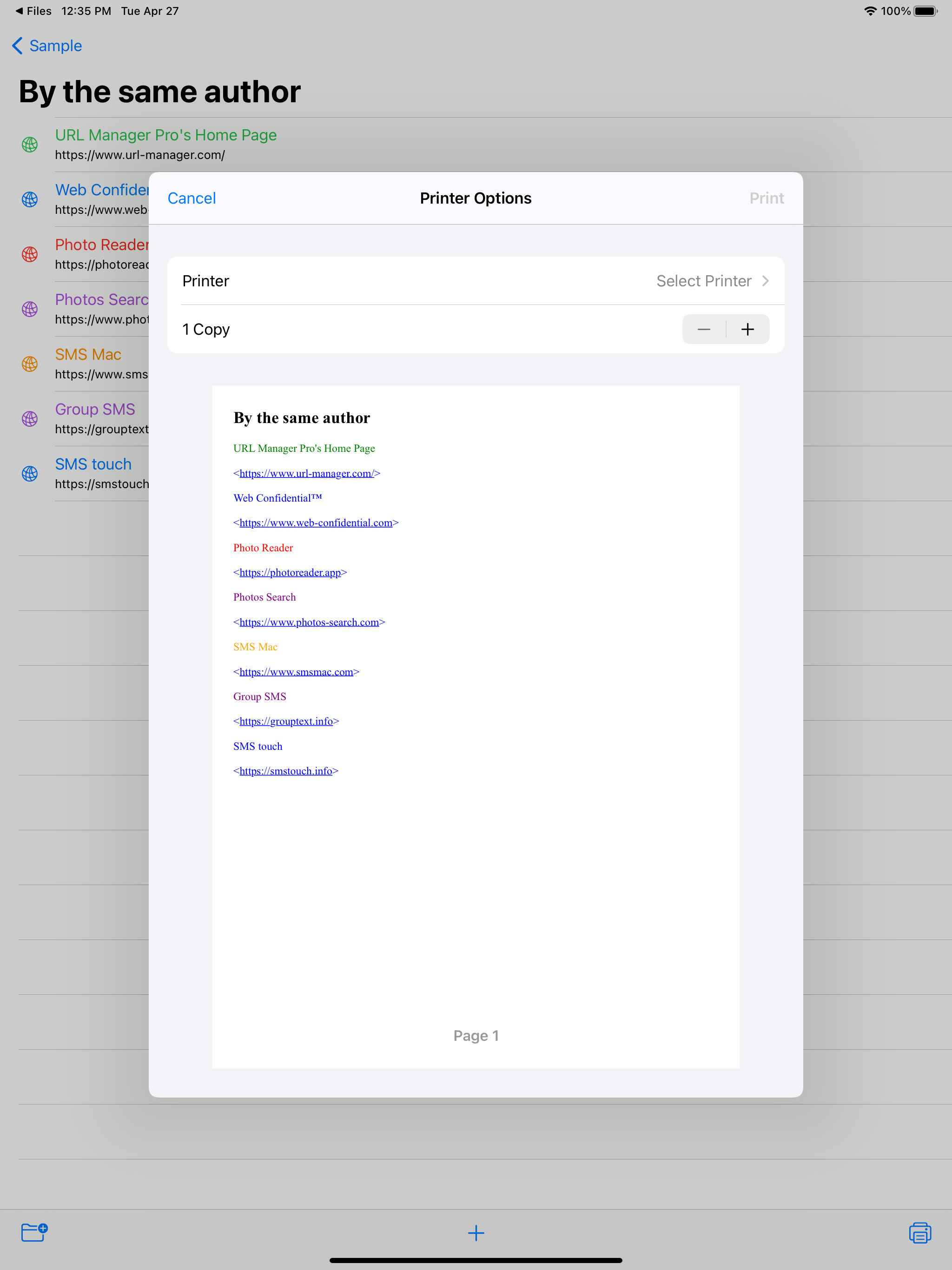The image size is (952, 1270).
Task: Click the green globe icon for URL Manager Pro
Action: 30,145
